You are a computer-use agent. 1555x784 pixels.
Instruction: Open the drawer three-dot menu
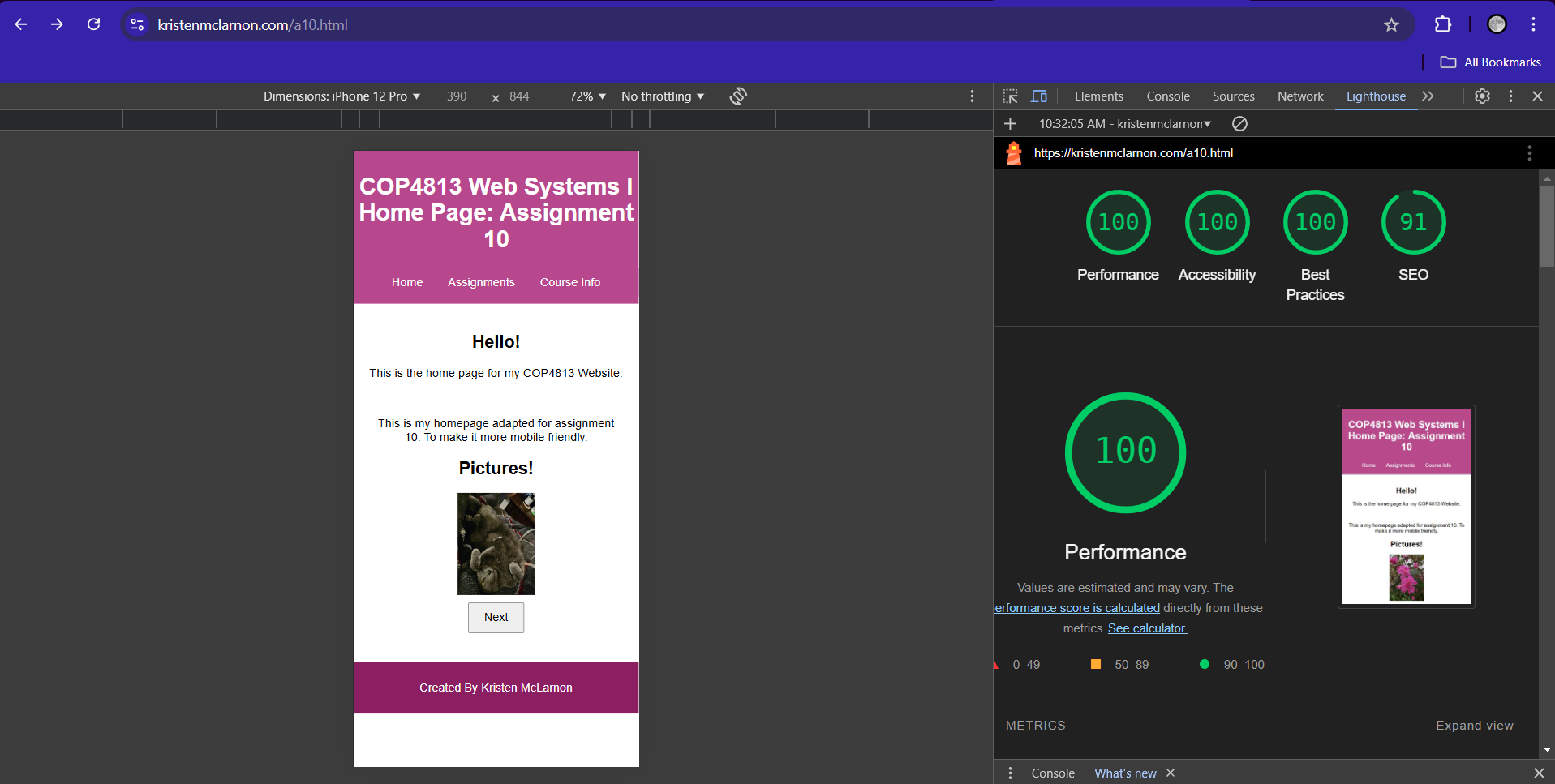1010,773
